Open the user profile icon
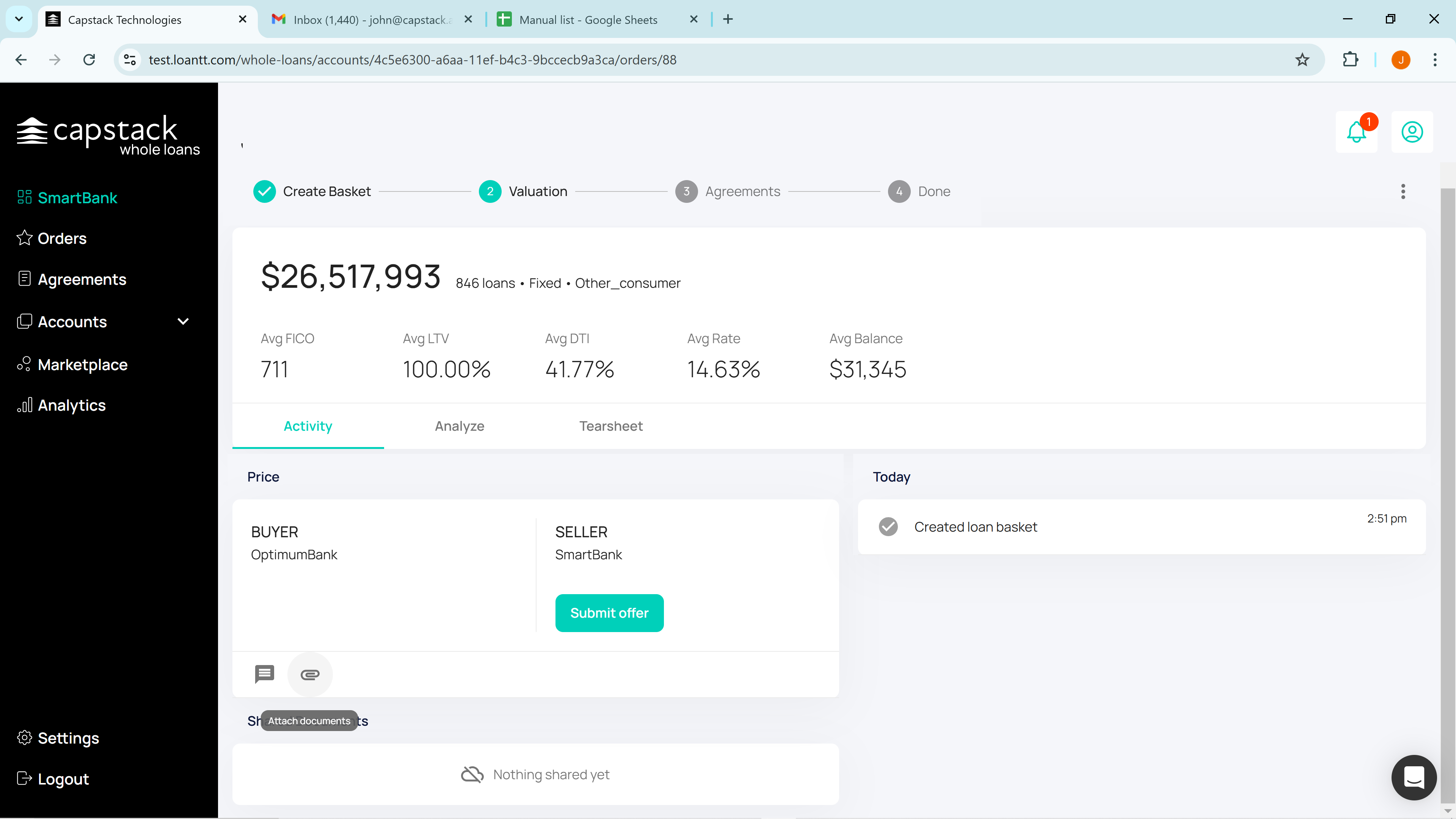Screen dimensions: 1456x819 pos(1411,132)
